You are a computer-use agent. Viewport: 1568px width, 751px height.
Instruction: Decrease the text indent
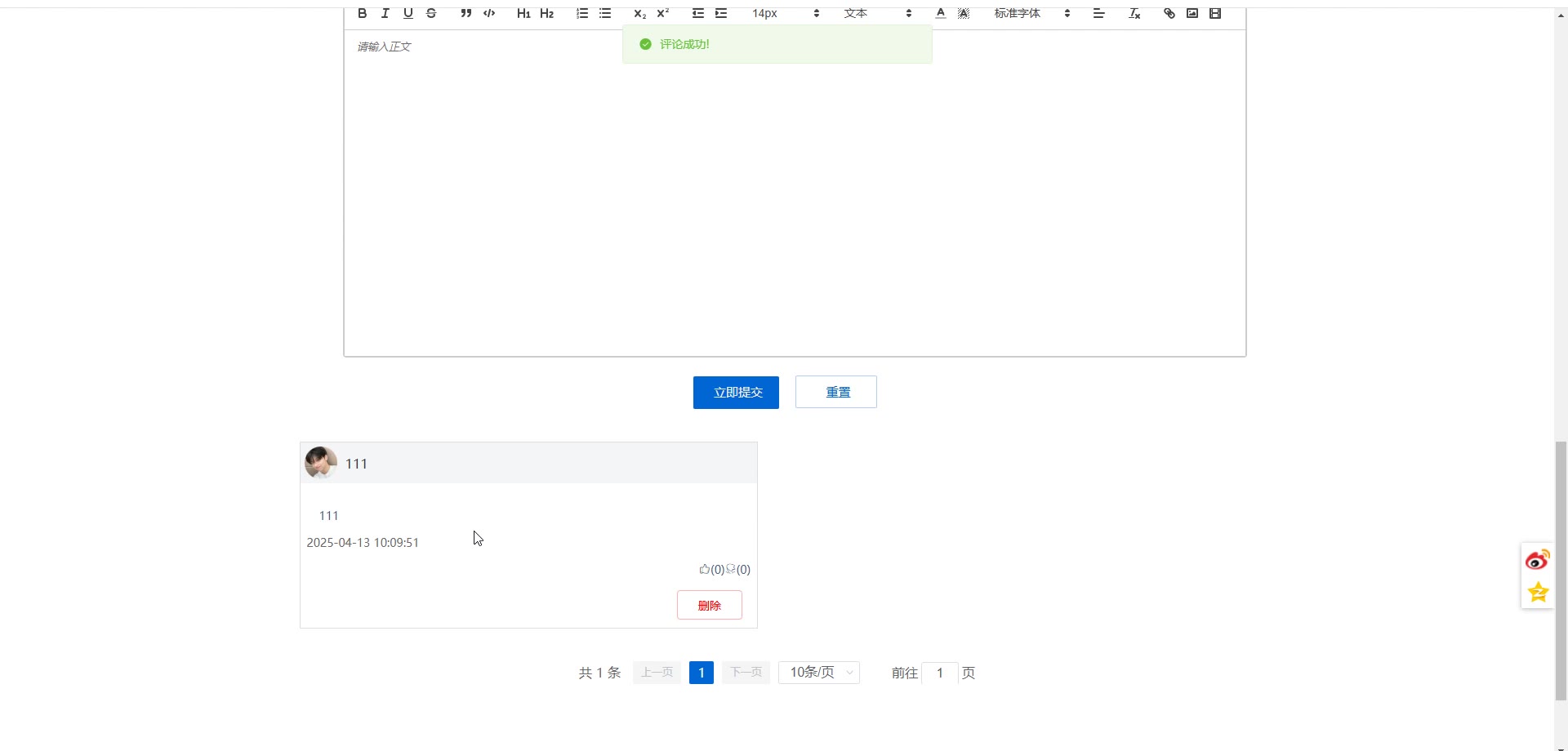(x=698, y=13)
